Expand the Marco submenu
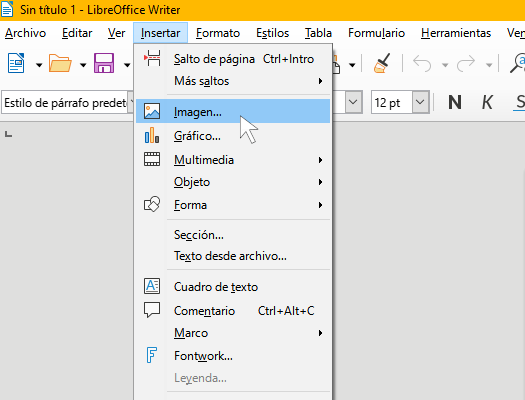Image resolution: width=525 pixels, height=400 pixels. [x=233, y=333]
